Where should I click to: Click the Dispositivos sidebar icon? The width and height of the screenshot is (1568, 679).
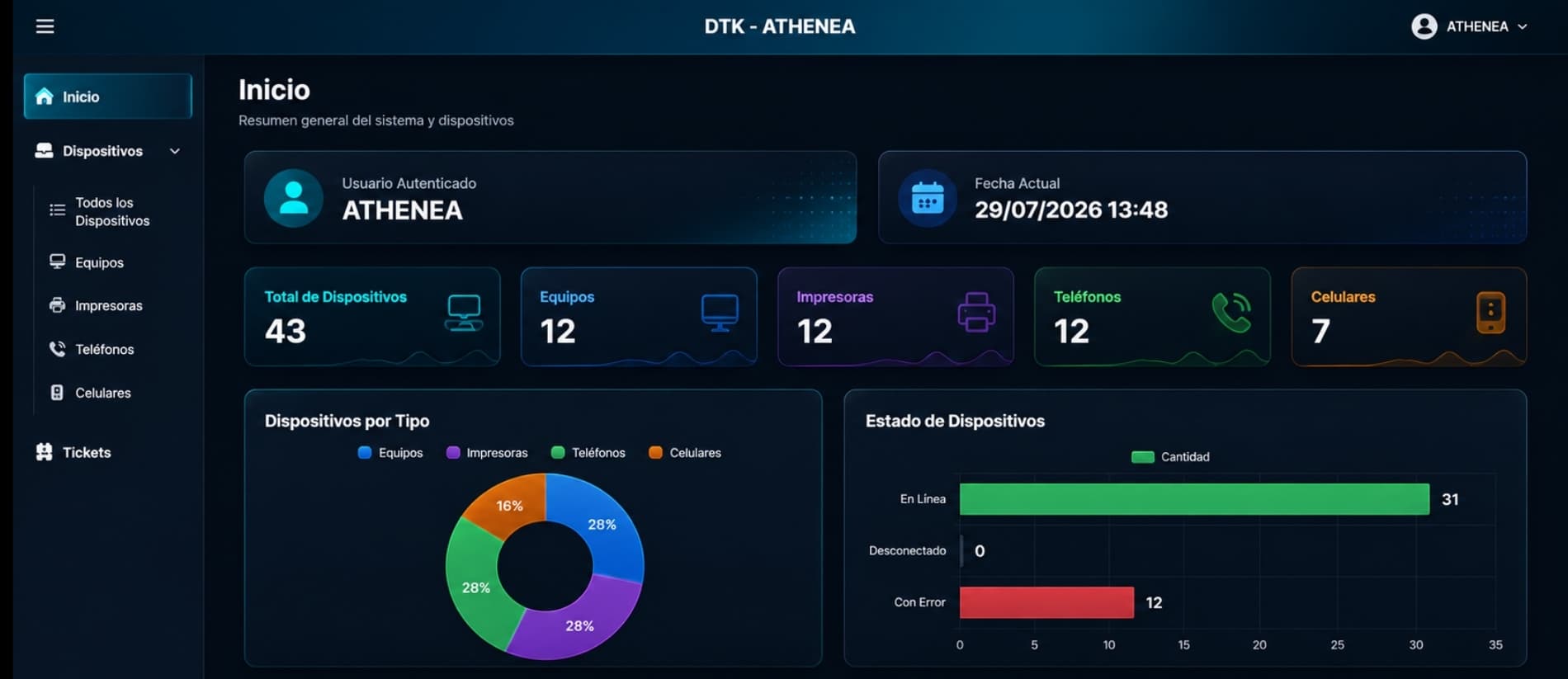(x=45, y=151)
